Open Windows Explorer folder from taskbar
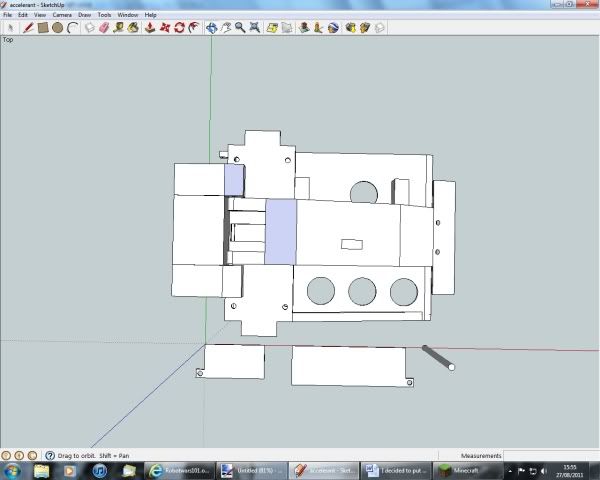Screen dimensions: 600x480 (x=41, y=471)
